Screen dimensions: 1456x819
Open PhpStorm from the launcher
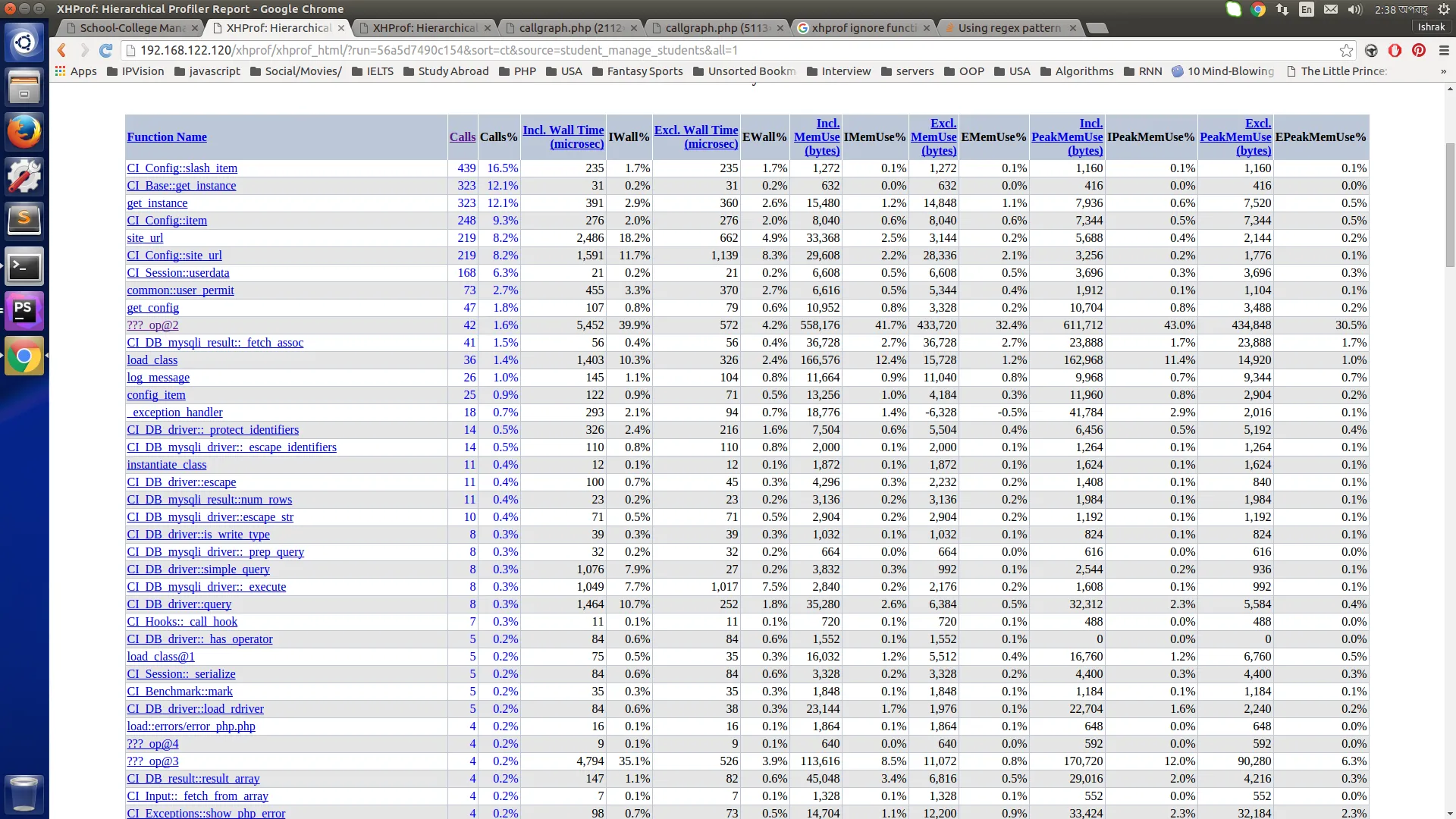[24, 311]
